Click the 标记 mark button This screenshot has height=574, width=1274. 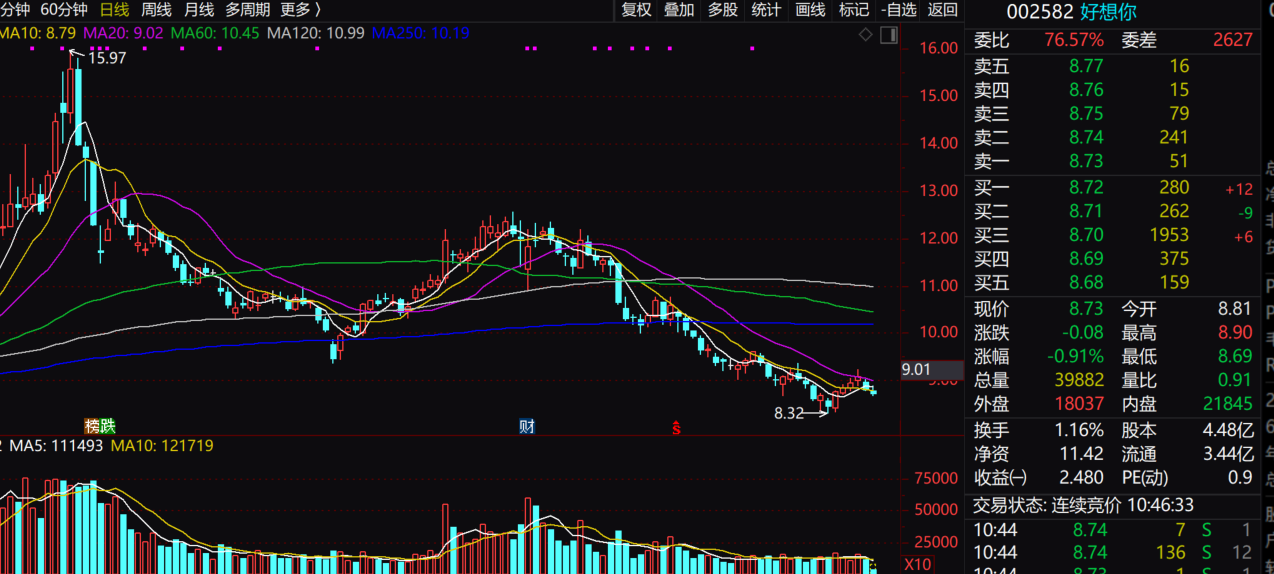click(x=853, y=10)
